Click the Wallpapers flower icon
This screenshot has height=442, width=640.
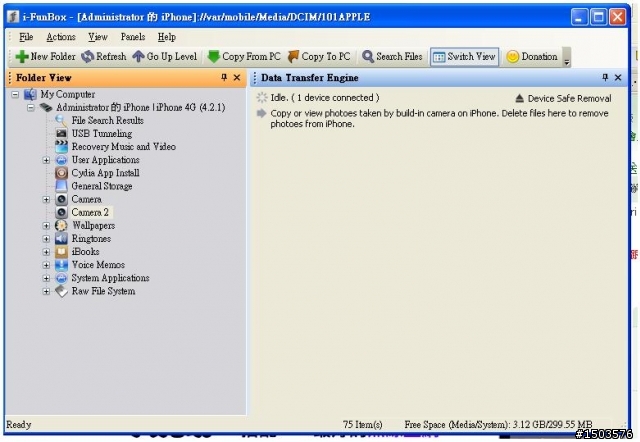pos(61,225)
